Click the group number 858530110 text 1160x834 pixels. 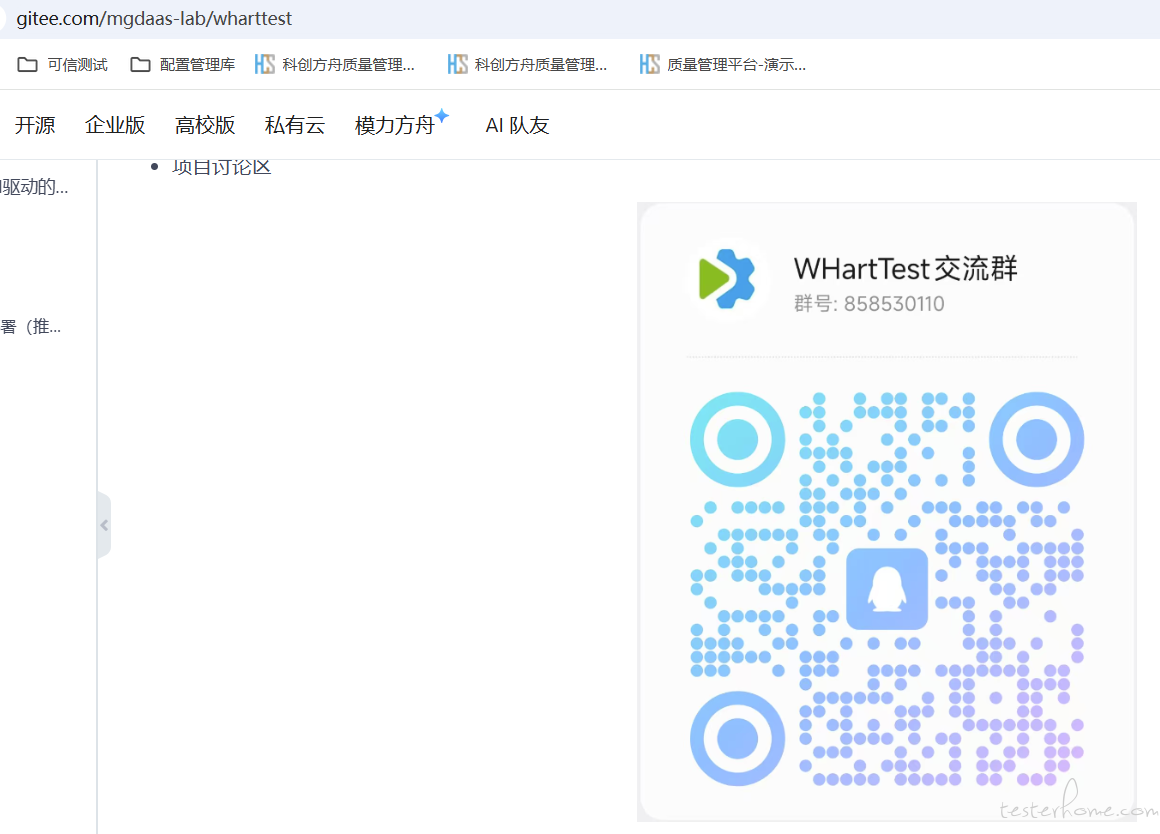click(893, 304)
